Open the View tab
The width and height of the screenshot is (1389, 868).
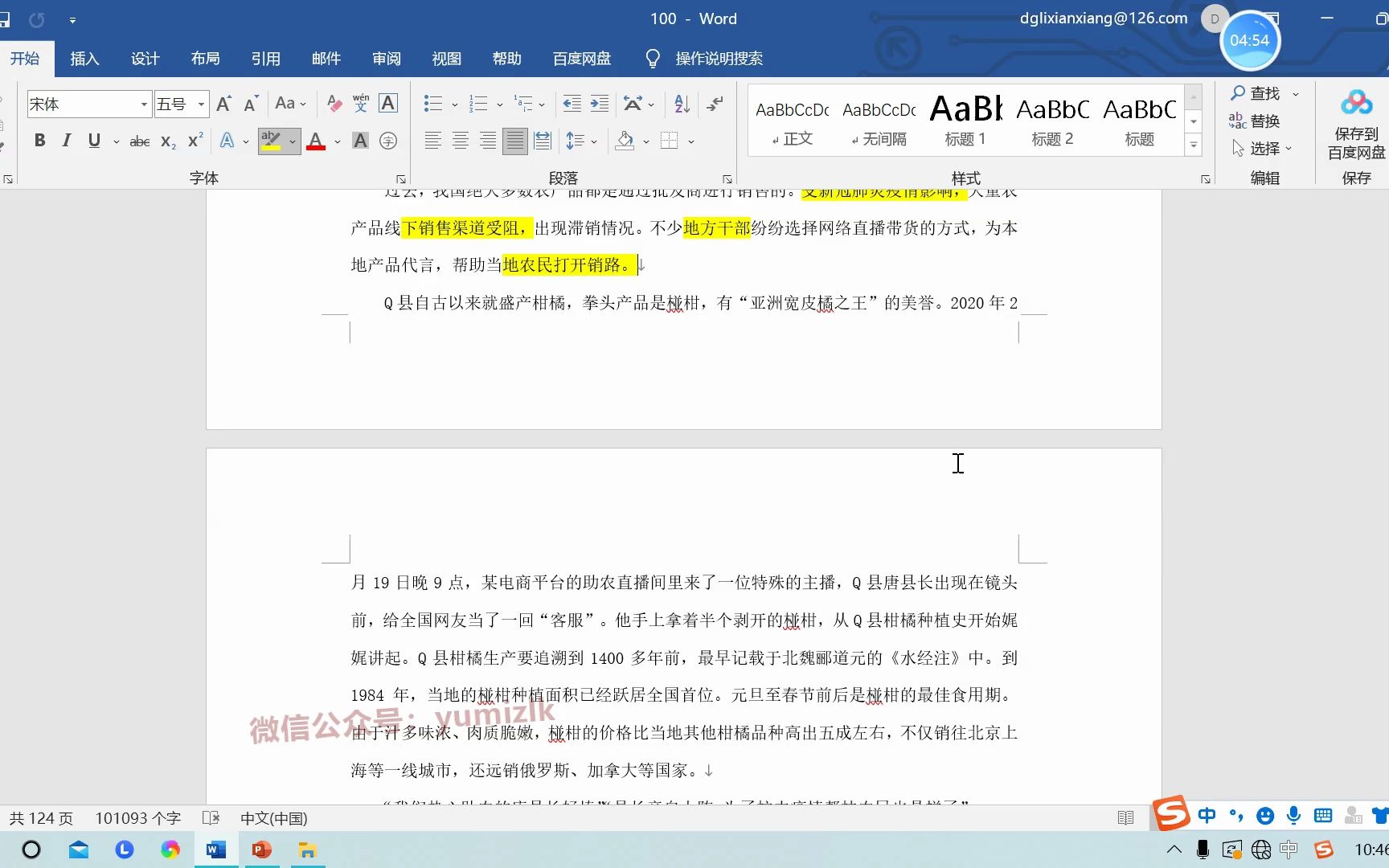coord(446,59)
